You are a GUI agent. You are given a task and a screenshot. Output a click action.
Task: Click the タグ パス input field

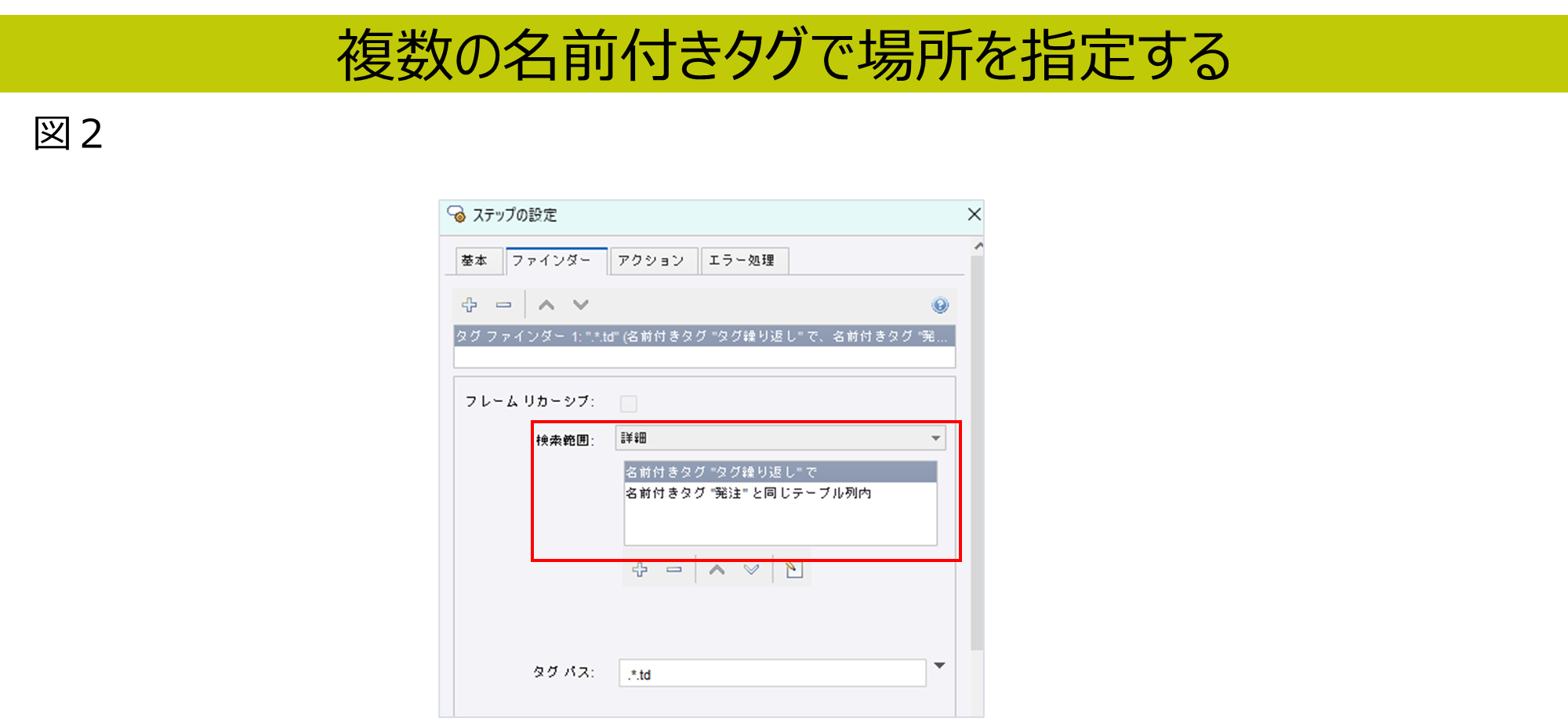[x=771, y=674]
